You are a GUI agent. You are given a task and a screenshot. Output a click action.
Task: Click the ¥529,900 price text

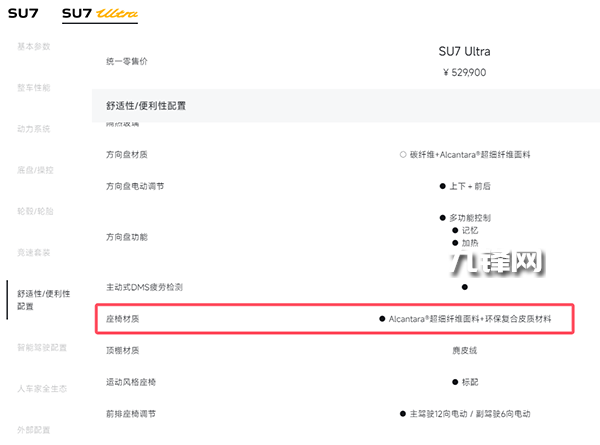coord(464,72)
